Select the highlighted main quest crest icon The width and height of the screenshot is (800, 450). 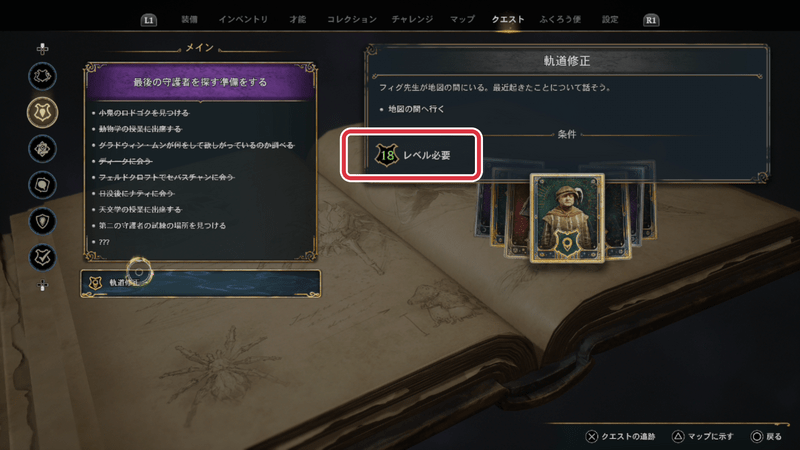pyautogui.click(x=42, y=112)
